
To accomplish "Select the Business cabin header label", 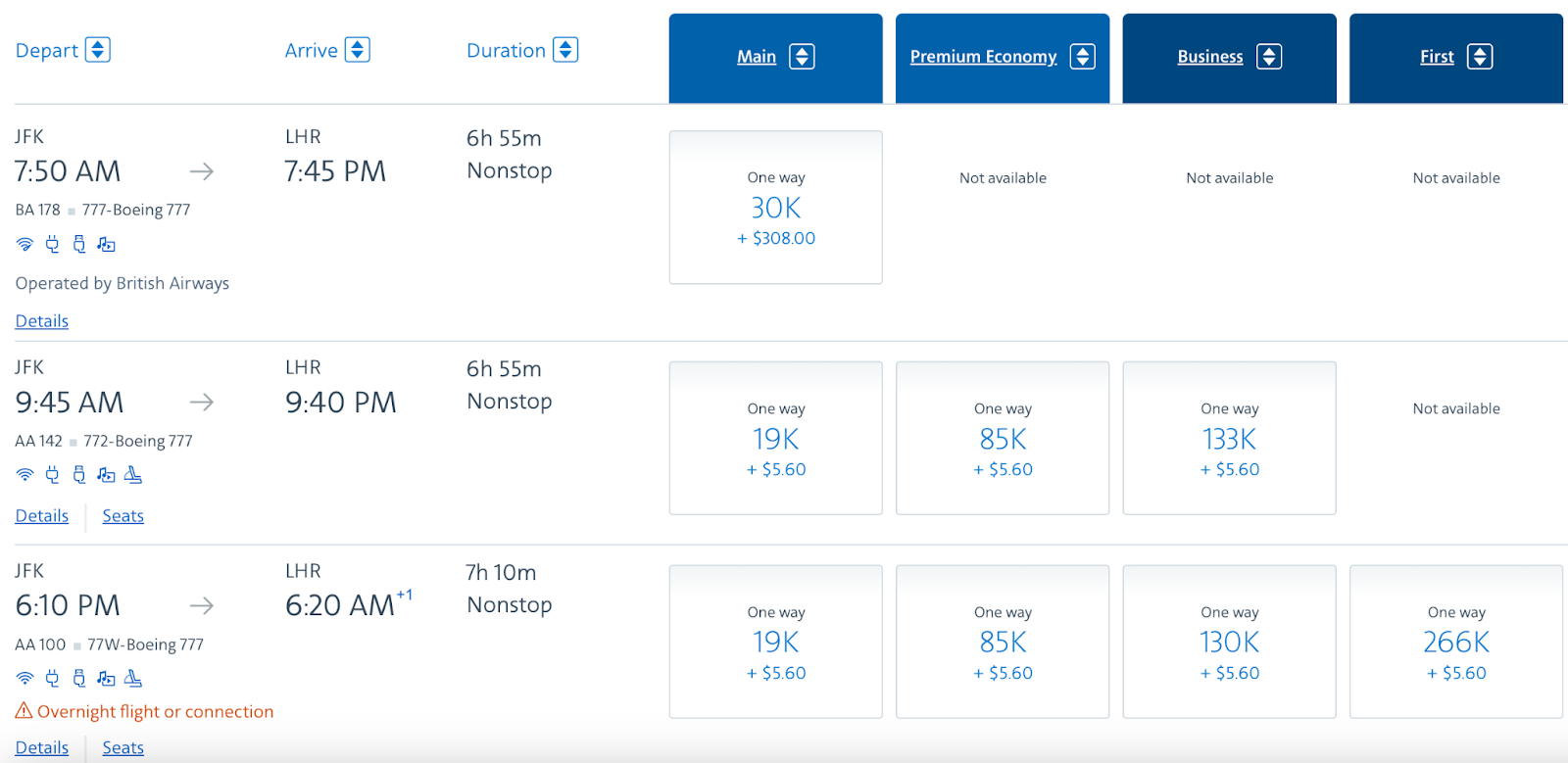I will click(x=1210, y=57).
